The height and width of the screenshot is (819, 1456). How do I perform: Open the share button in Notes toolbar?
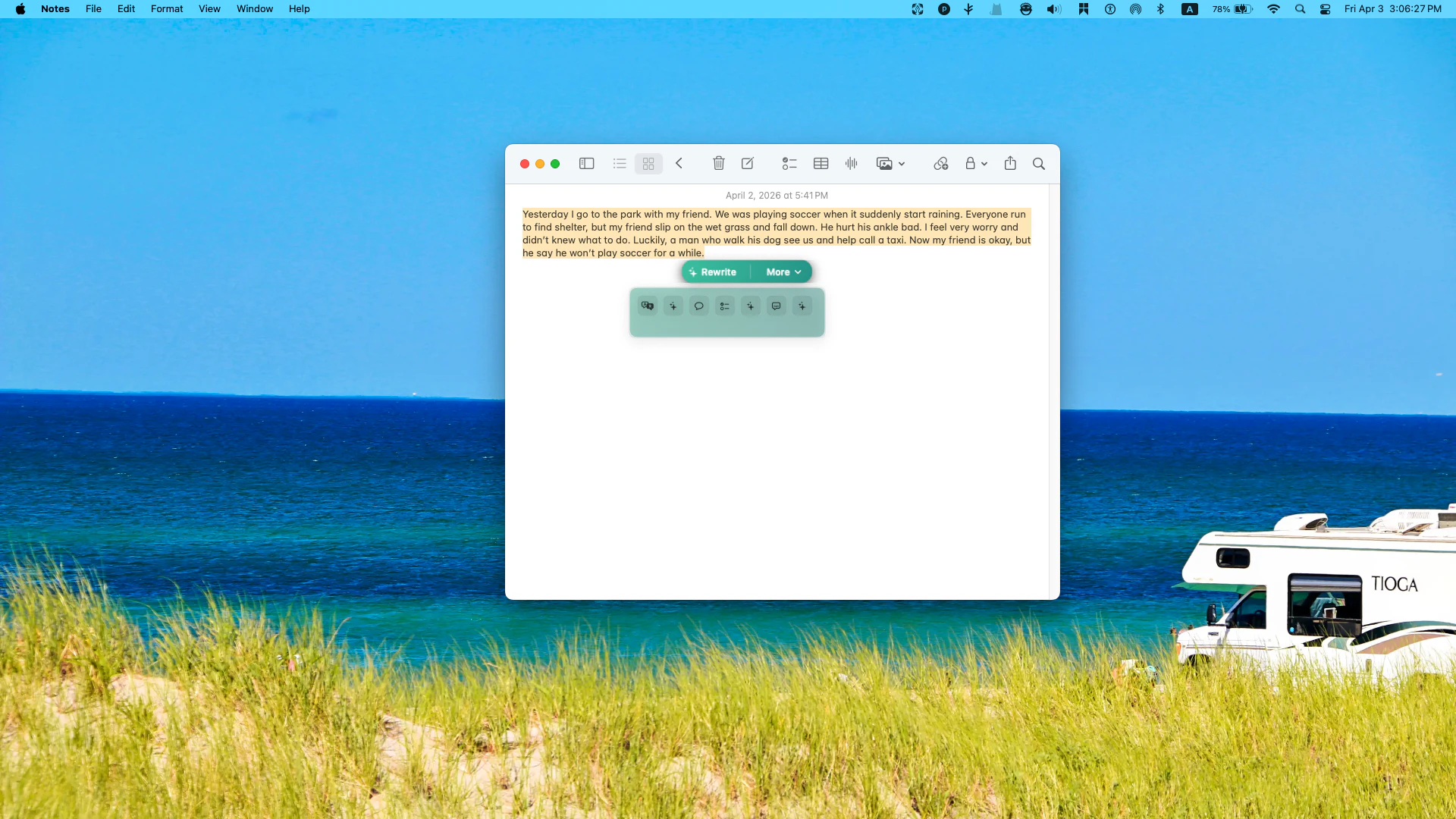tap(1010, 164)
